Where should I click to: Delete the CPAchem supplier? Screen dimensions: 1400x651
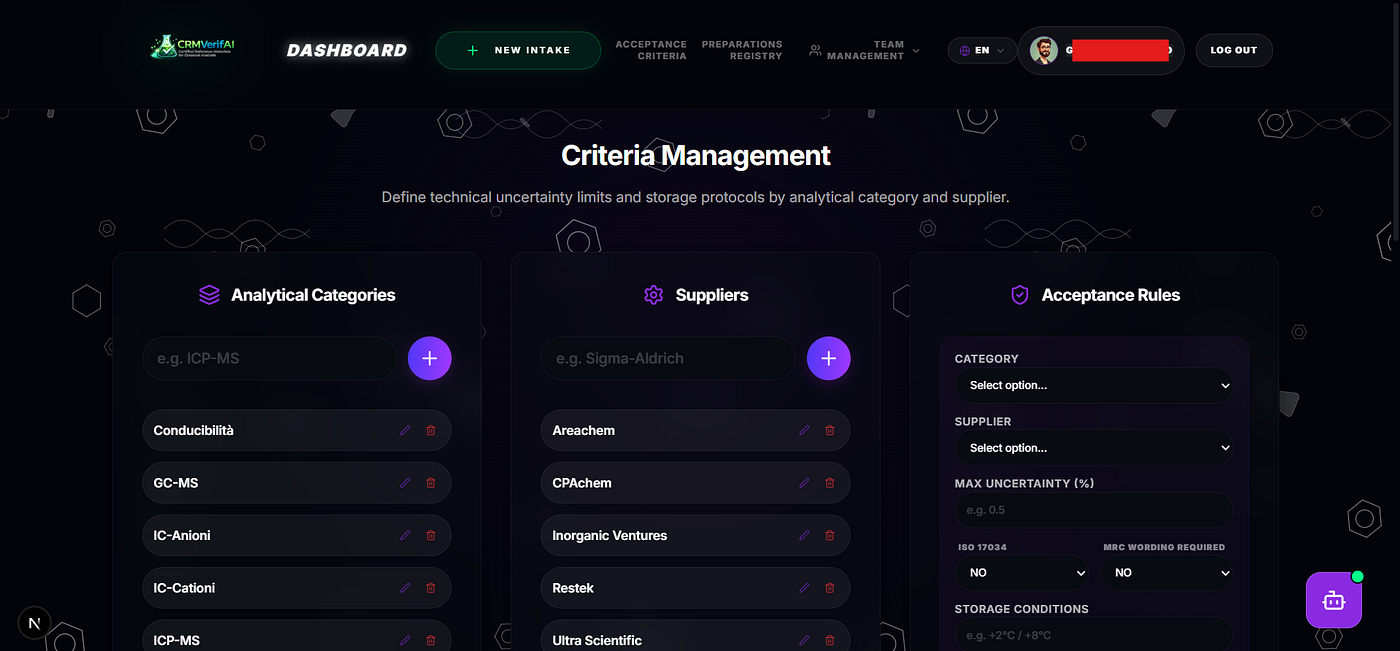(829, 483)
